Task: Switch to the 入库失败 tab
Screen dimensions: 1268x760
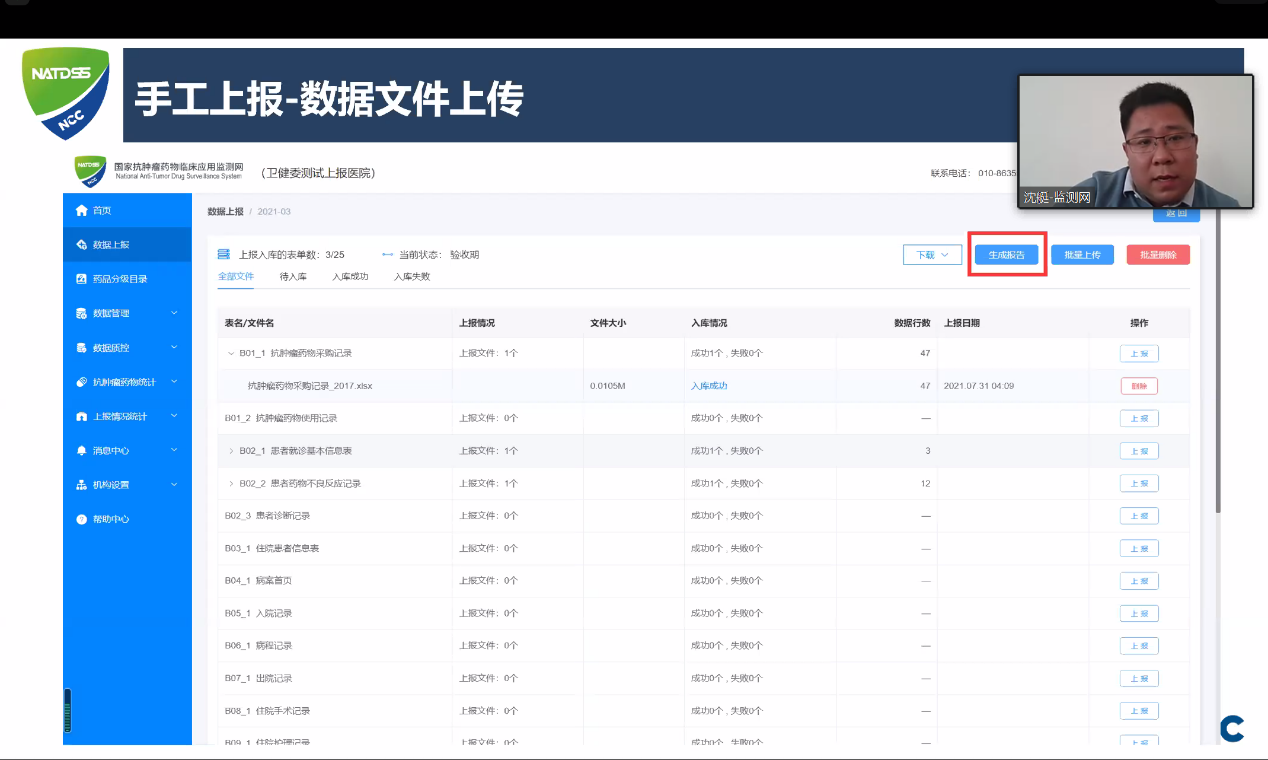Action: 411,276
